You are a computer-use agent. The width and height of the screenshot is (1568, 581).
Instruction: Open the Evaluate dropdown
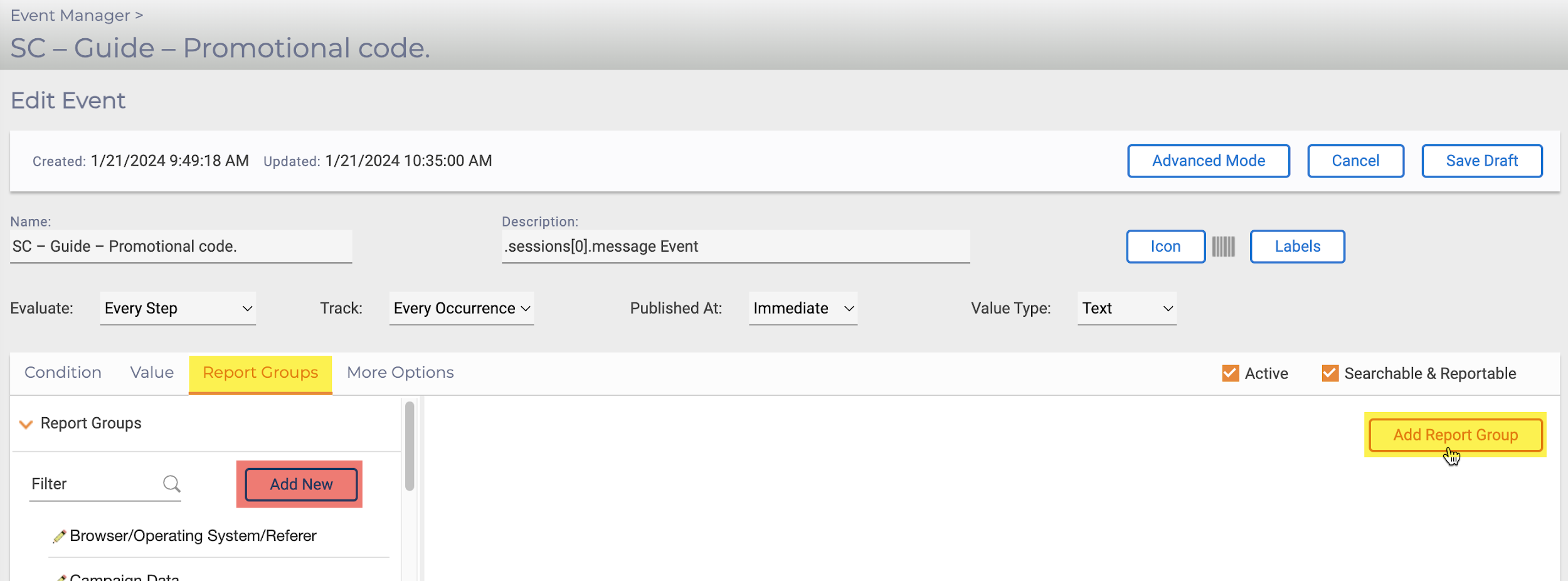point(177,309)
